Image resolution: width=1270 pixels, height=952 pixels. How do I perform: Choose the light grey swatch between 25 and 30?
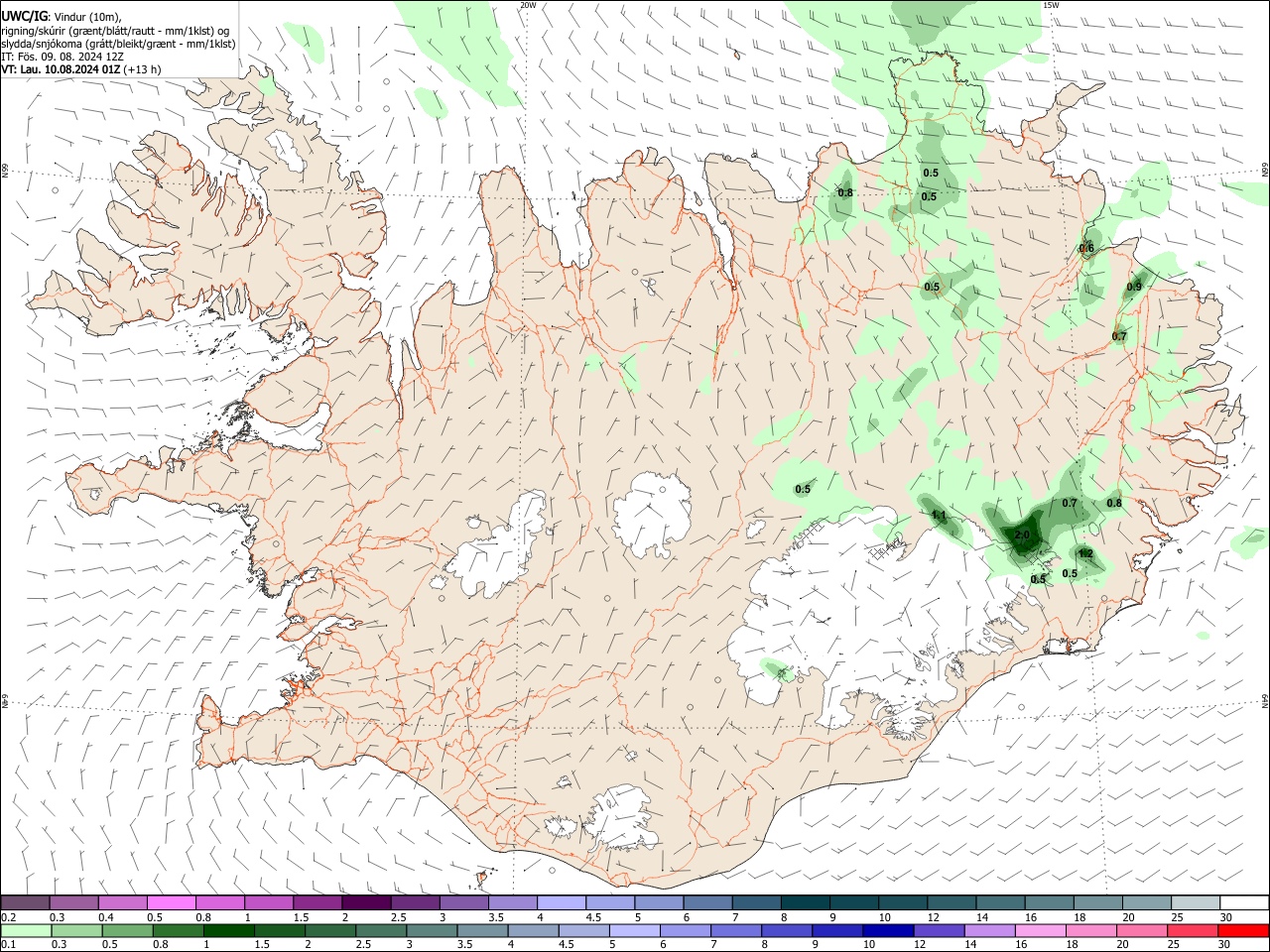click(1196, 903)
